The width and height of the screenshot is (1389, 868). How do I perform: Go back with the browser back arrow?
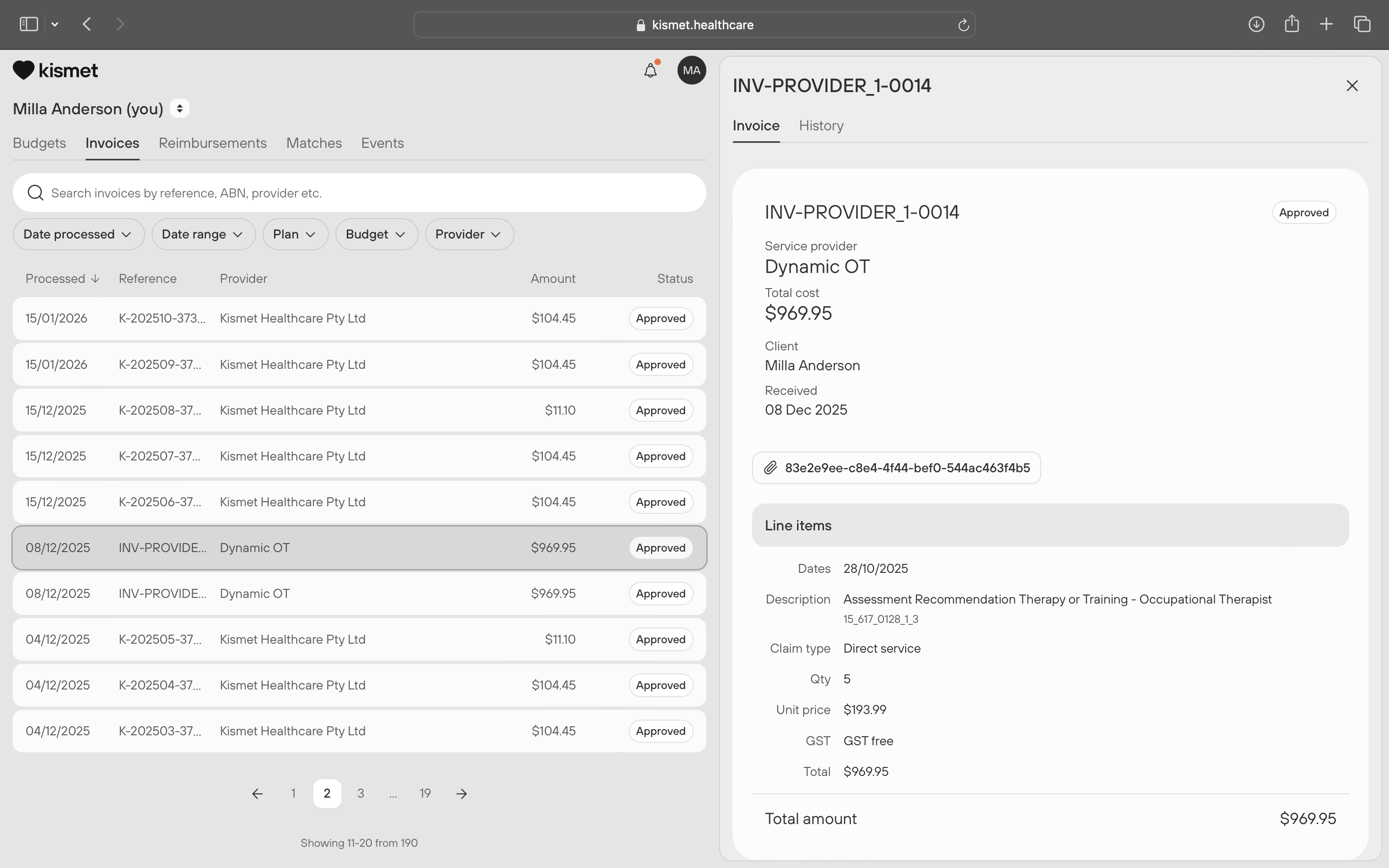pyautogui.click(x=87, y=24)
